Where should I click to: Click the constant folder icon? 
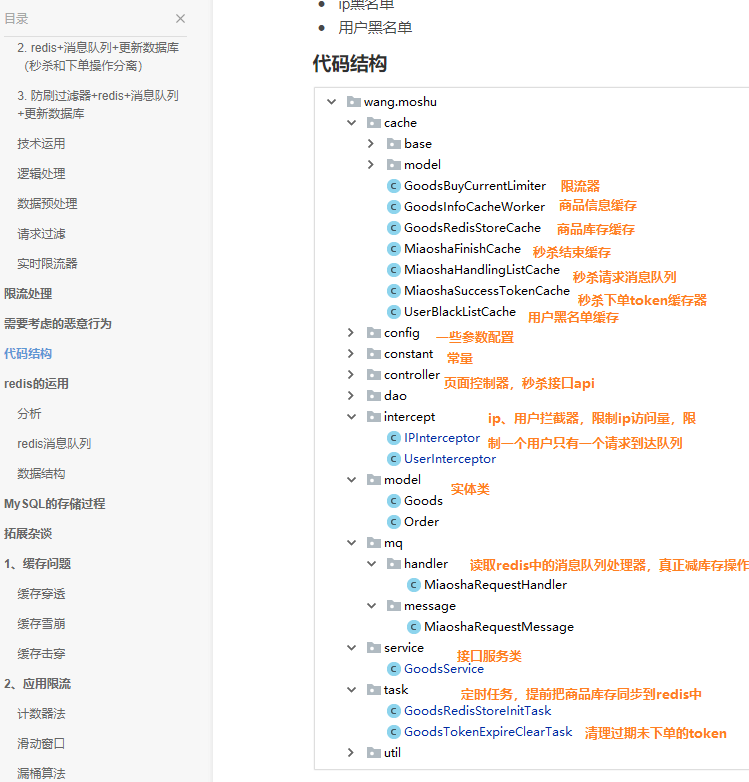pyautogui.click(x=374, y=354)
